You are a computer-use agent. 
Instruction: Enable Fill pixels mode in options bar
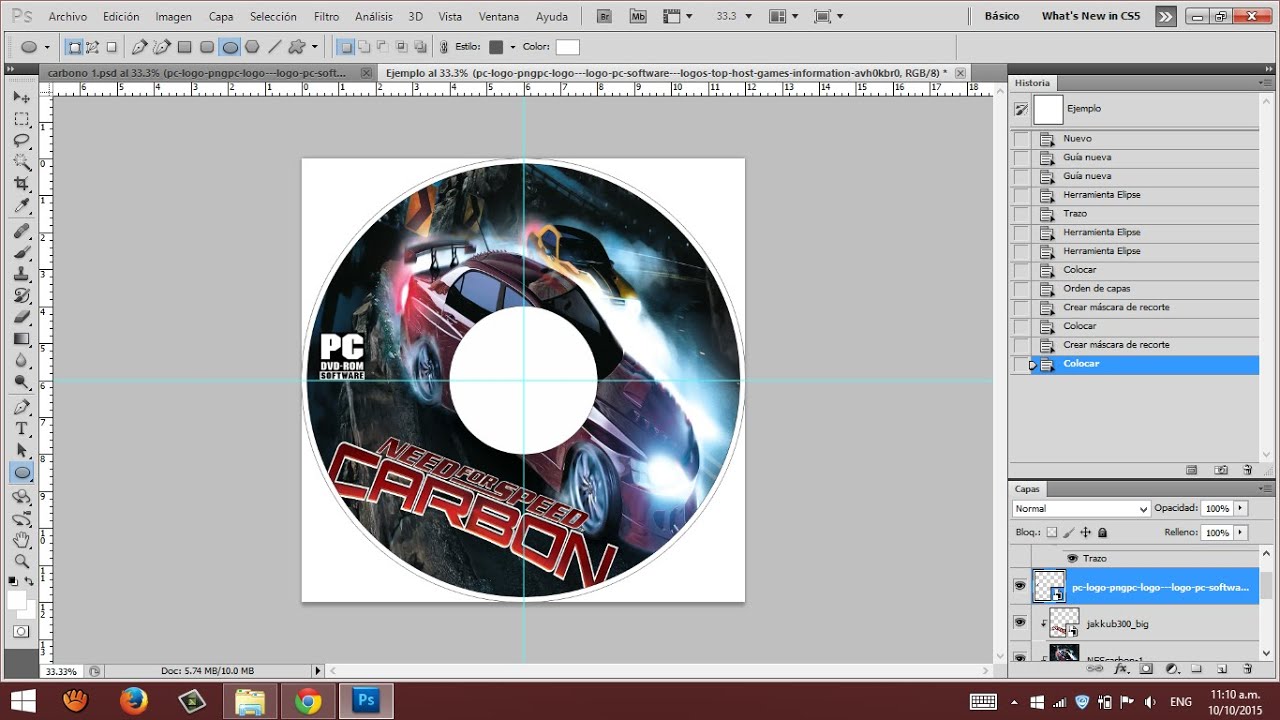pos(111,47)
